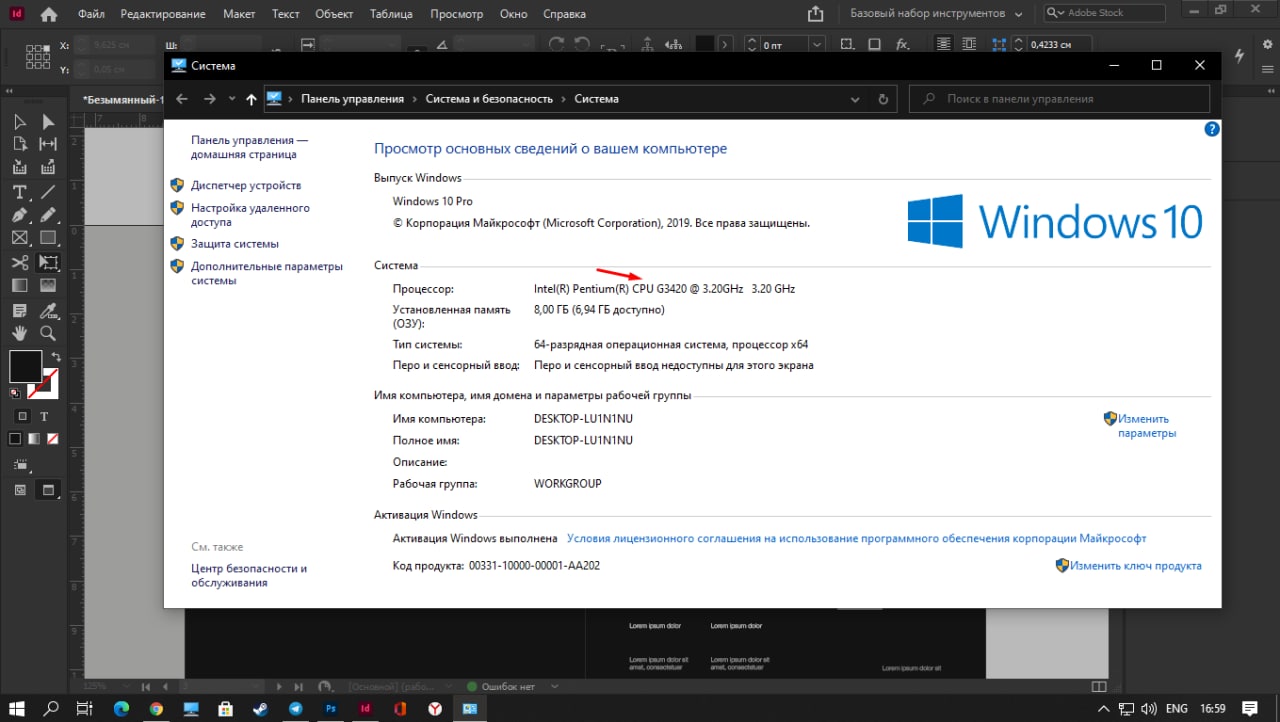Image resolution: width=1280 pixels, height=722 pixels.
Task: Select the Gradient Swatch tool in InDesign
Action: click(x=19, y=286)
